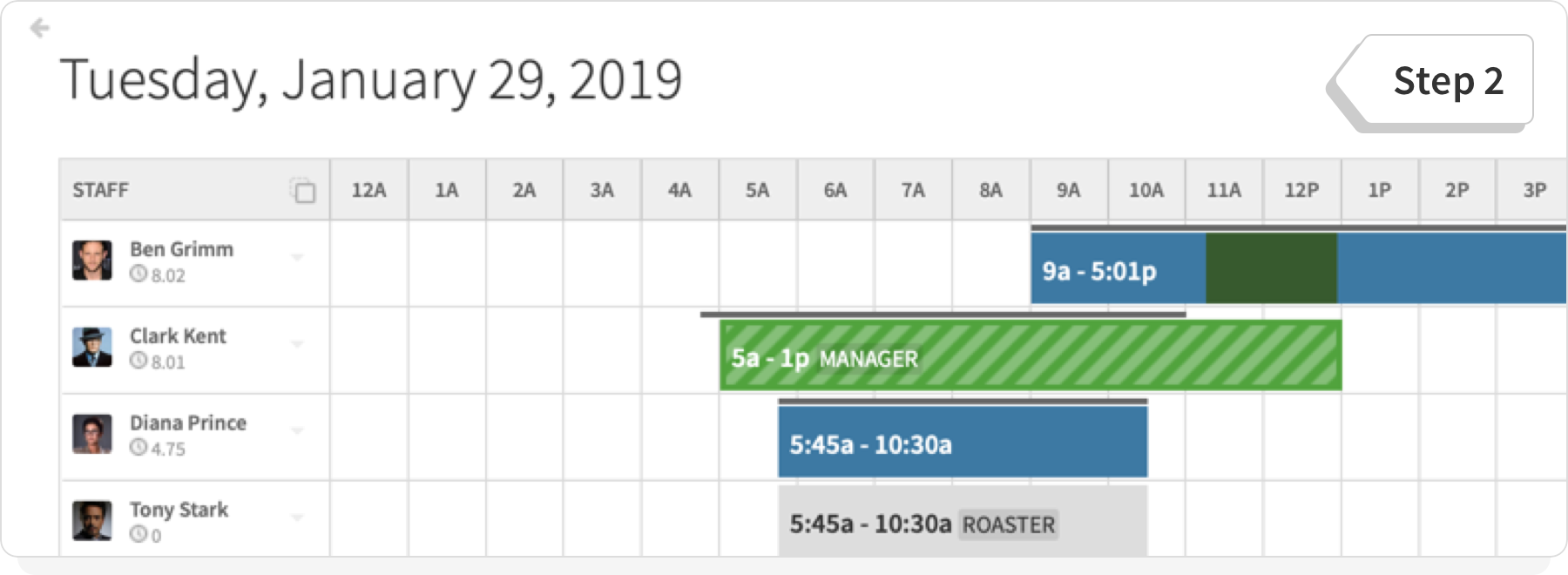The image size is (1568, 575).
Task: Expand Ben Grimm's dropdown arrow
Action: (297, 257)
